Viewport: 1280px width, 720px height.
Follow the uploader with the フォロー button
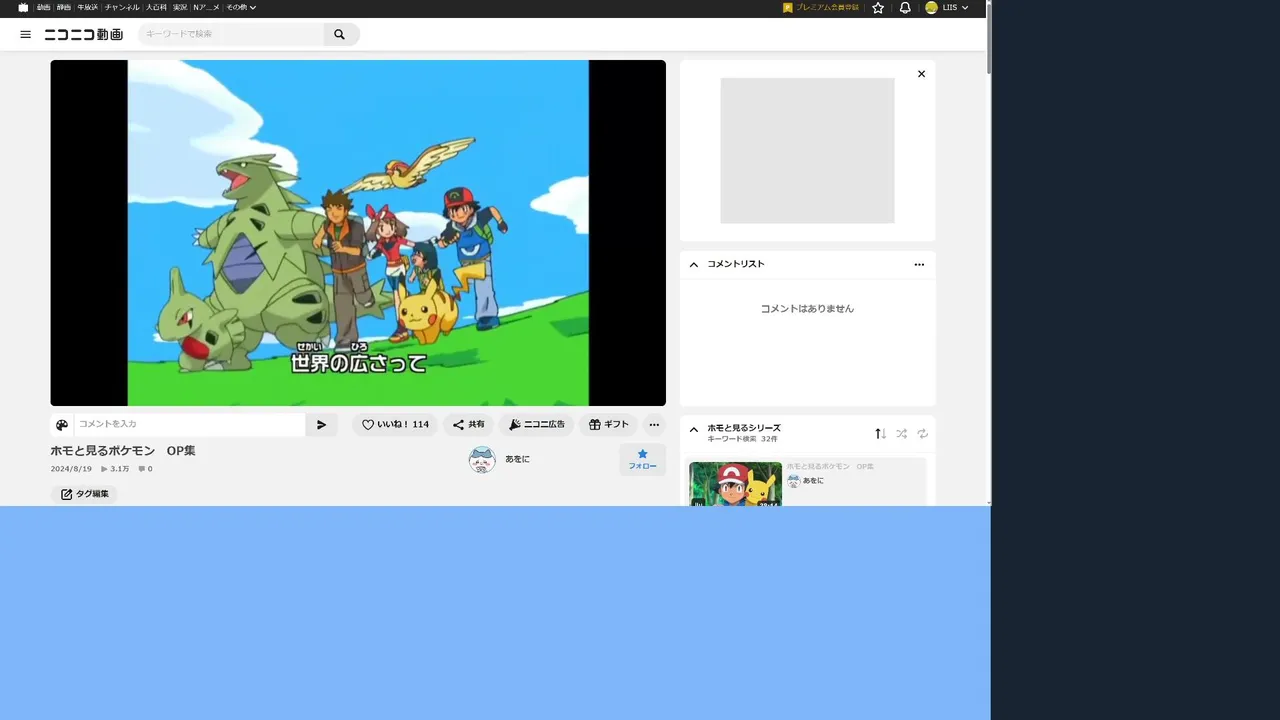pyautogui.click(x=642, y=459)
